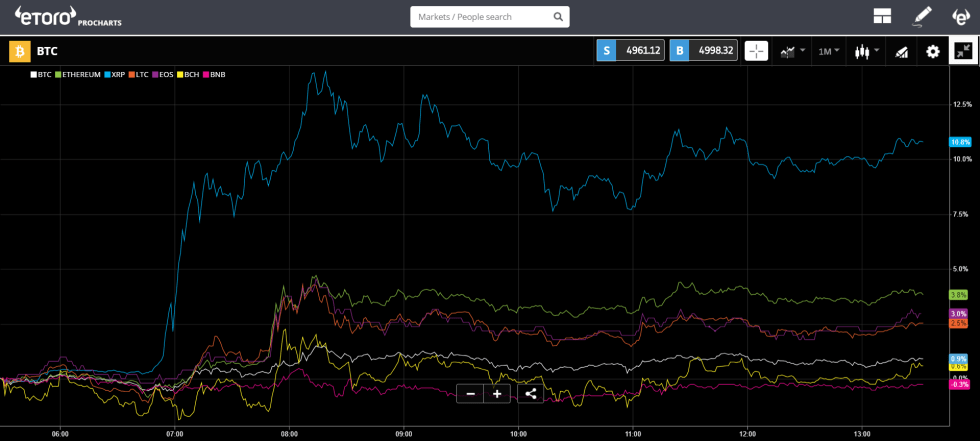Toggle the crosshair cursor button
980x441 pixels.
[756, 51]
